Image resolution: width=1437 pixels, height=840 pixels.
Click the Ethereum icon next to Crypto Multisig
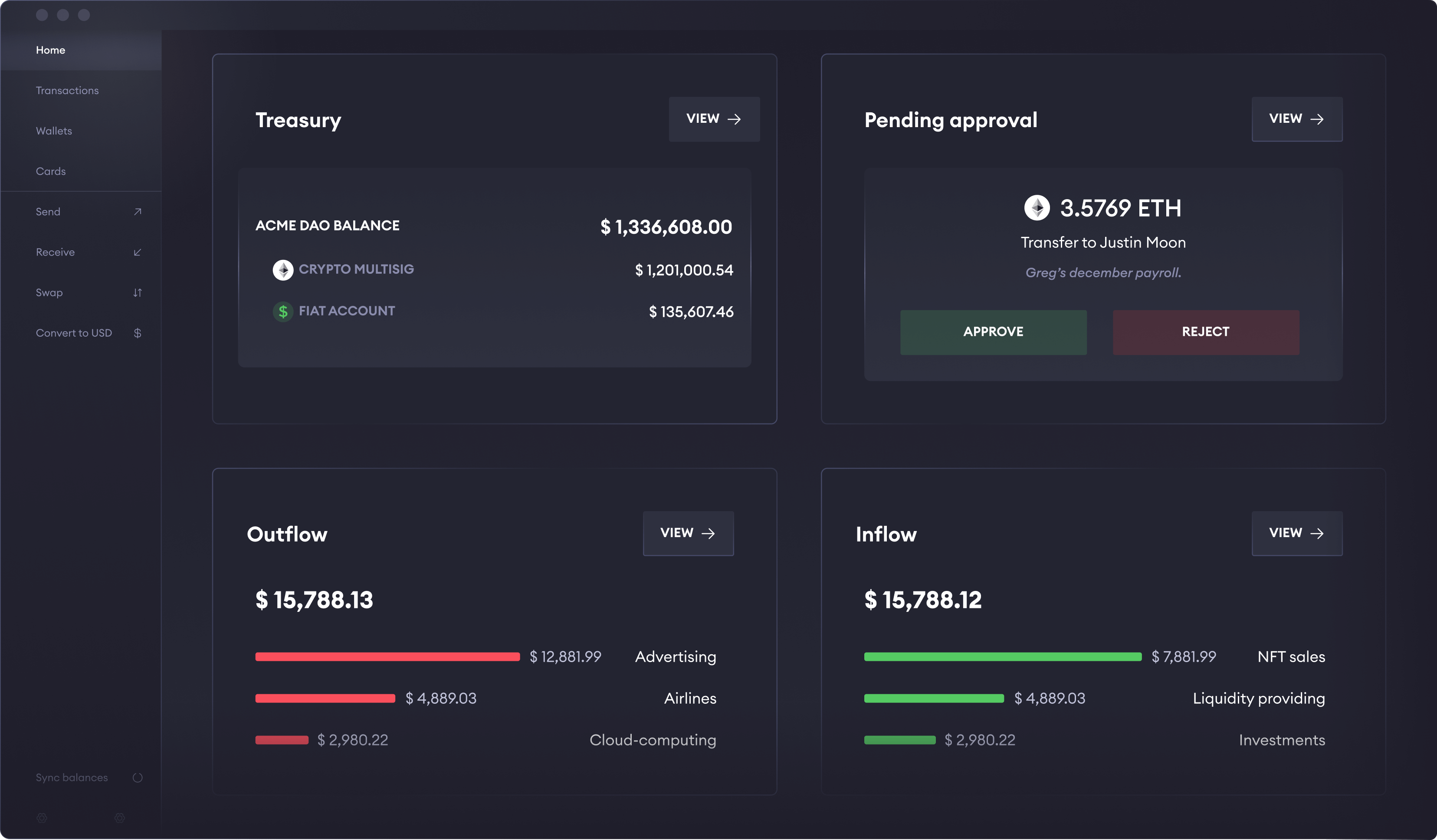(x=283, y=270)
